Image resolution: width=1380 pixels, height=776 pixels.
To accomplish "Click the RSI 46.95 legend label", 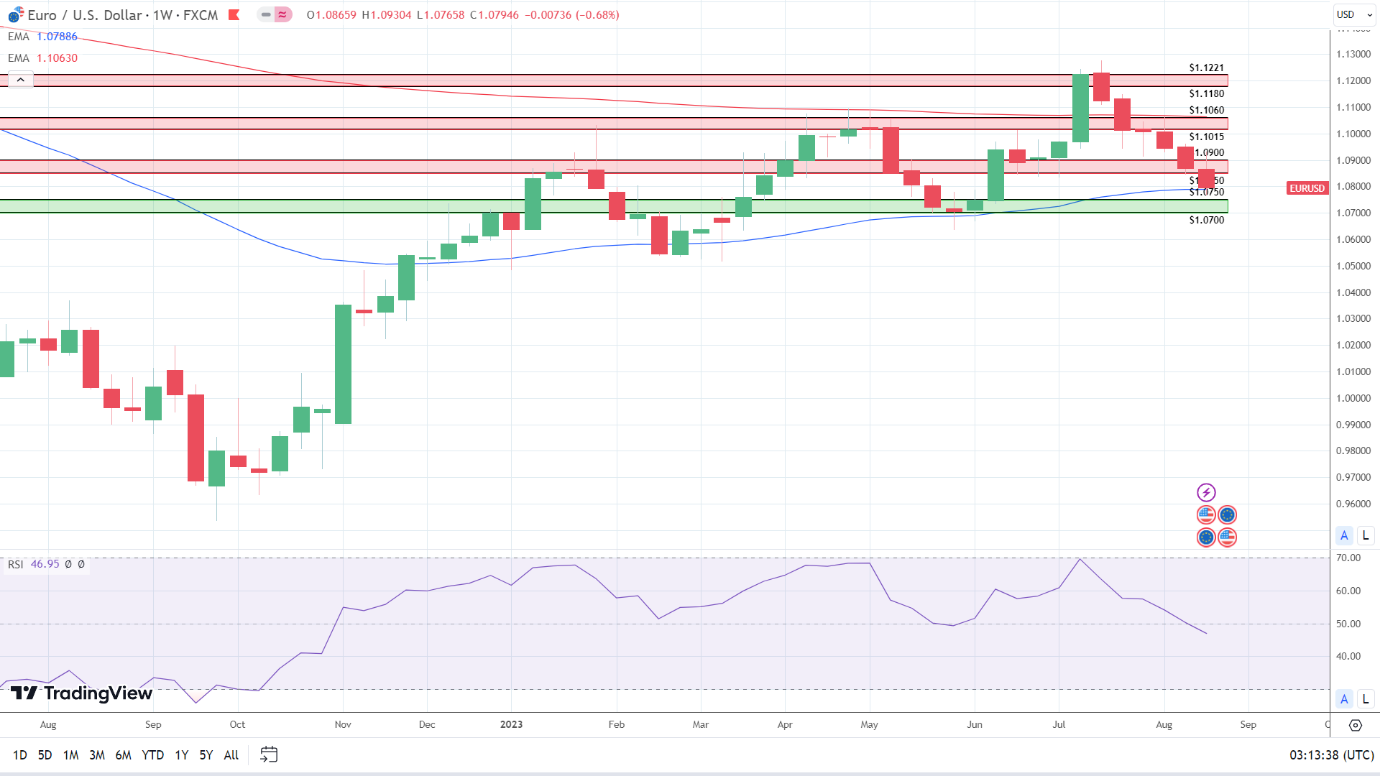I will (x=33, y=564).
